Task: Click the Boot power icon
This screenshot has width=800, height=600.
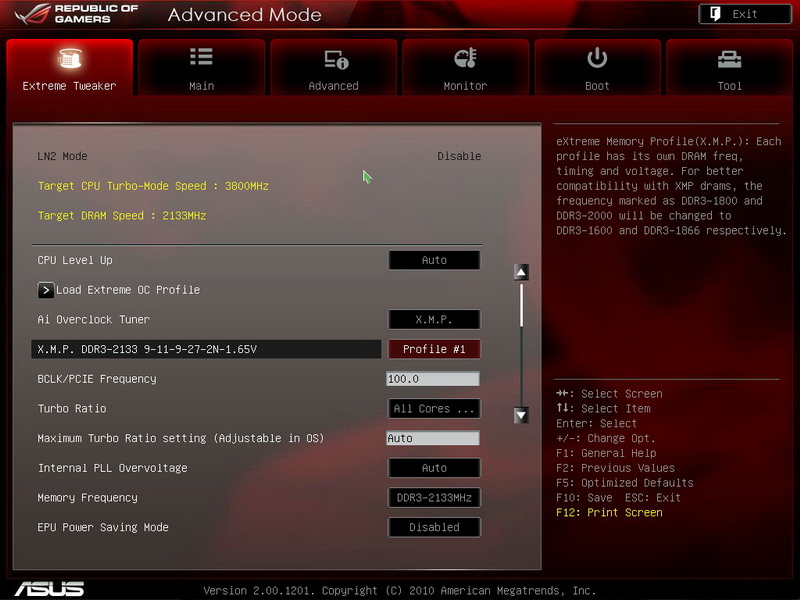Action: pyautogui.click(x=597, y=58)
